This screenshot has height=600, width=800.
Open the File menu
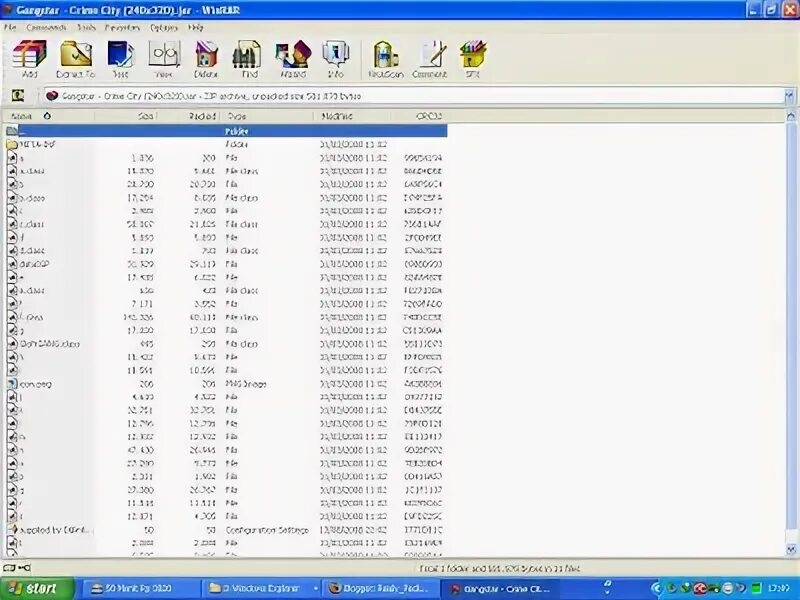tap(10, 27)
